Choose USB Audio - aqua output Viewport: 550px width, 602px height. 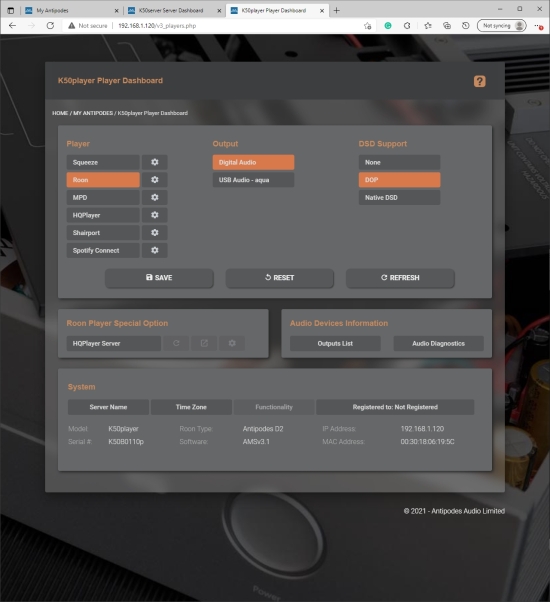pyautogui.click(x=253, y=180)
